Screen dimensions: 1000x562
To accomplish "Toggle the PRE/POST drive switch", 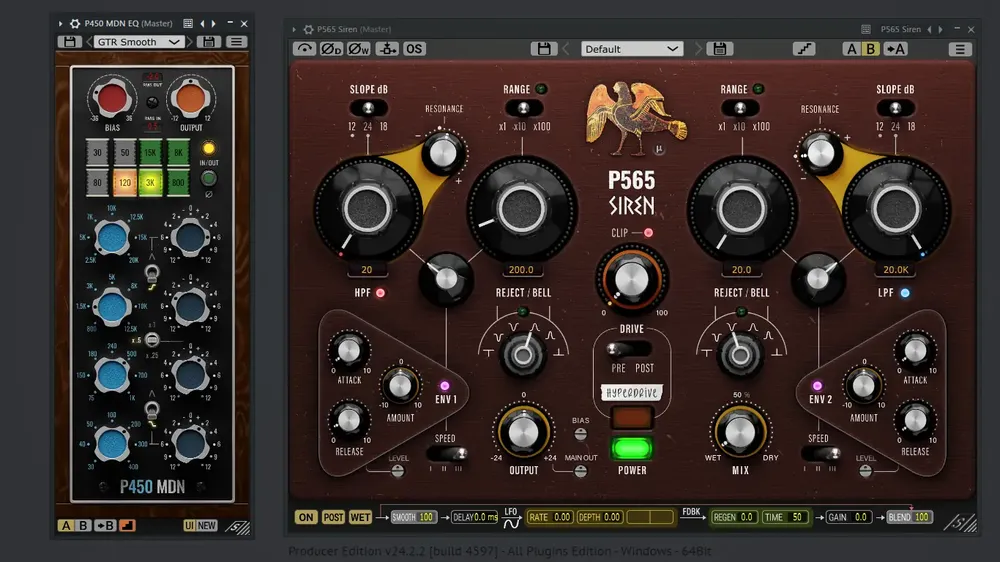I will click(x=629, y=349).
